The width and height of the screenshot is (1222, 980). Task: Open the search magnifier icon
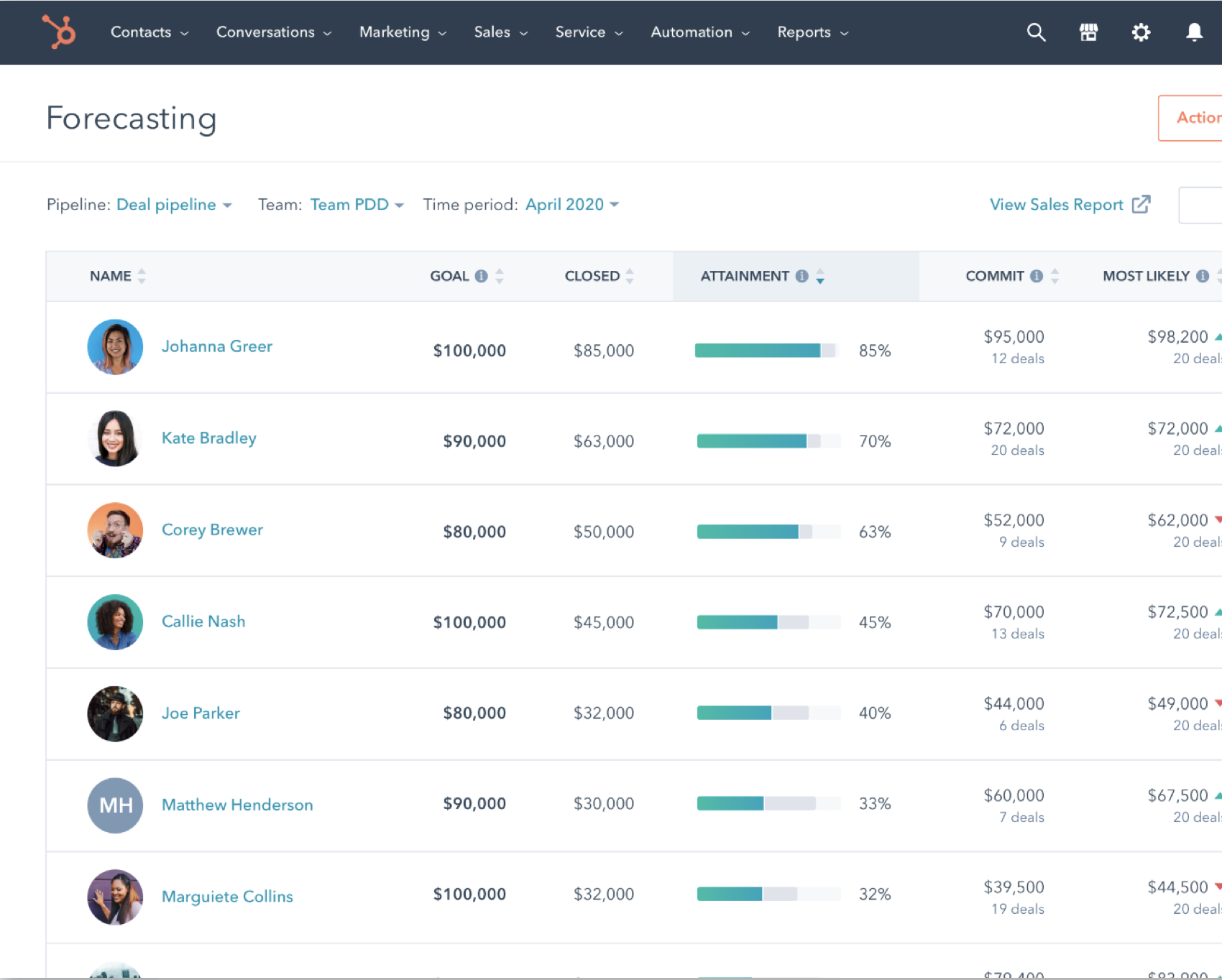[1036, 32]
